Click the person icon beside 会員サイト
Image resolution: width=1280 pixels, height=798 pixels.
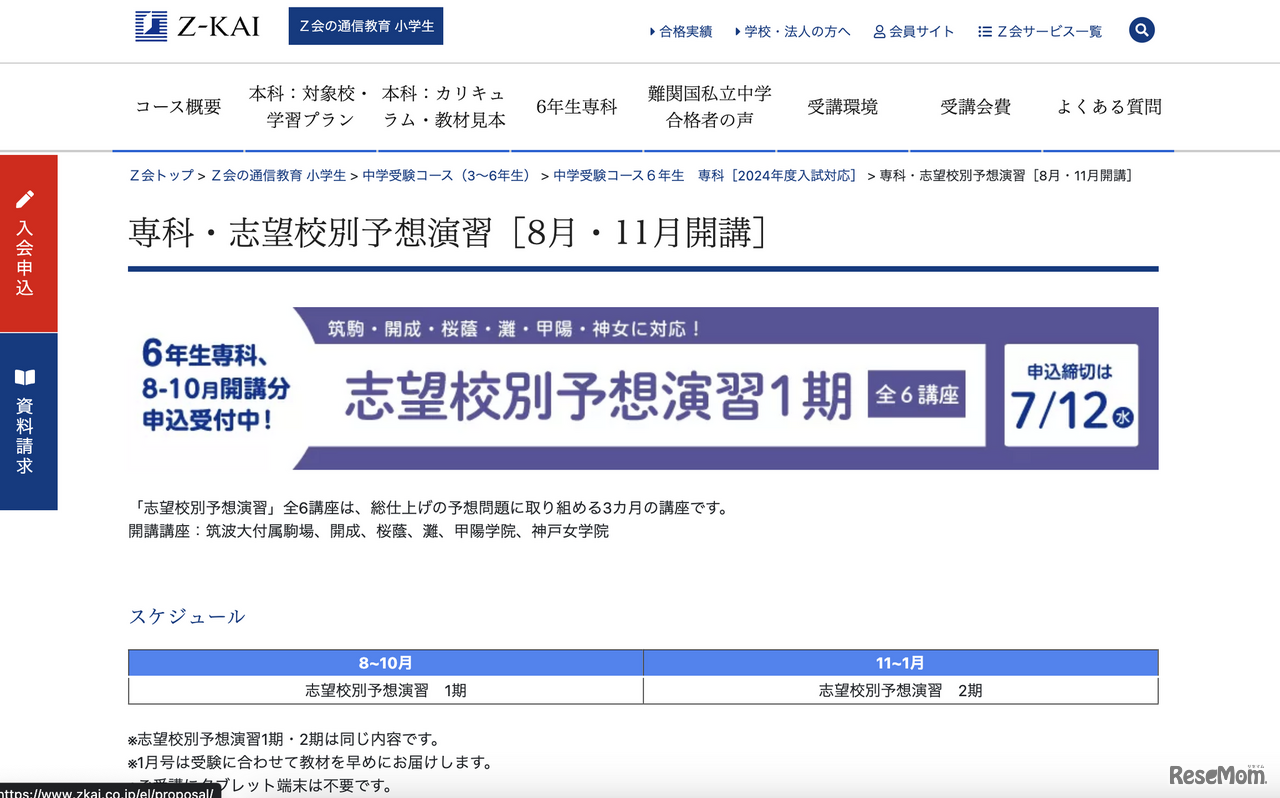[x=877, y=31]
